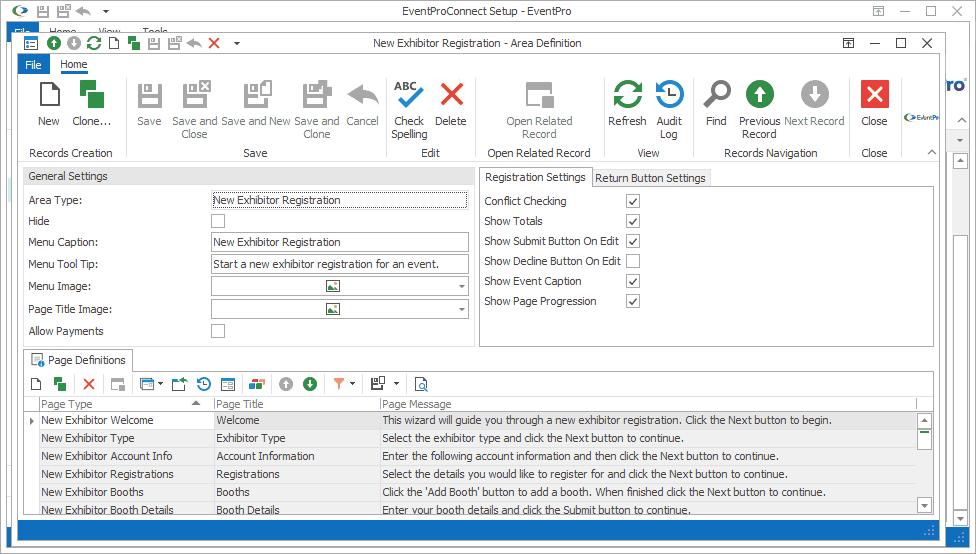Click the Save and Close ribbon icon
This screenshot has width=976, height=554.
195,95
